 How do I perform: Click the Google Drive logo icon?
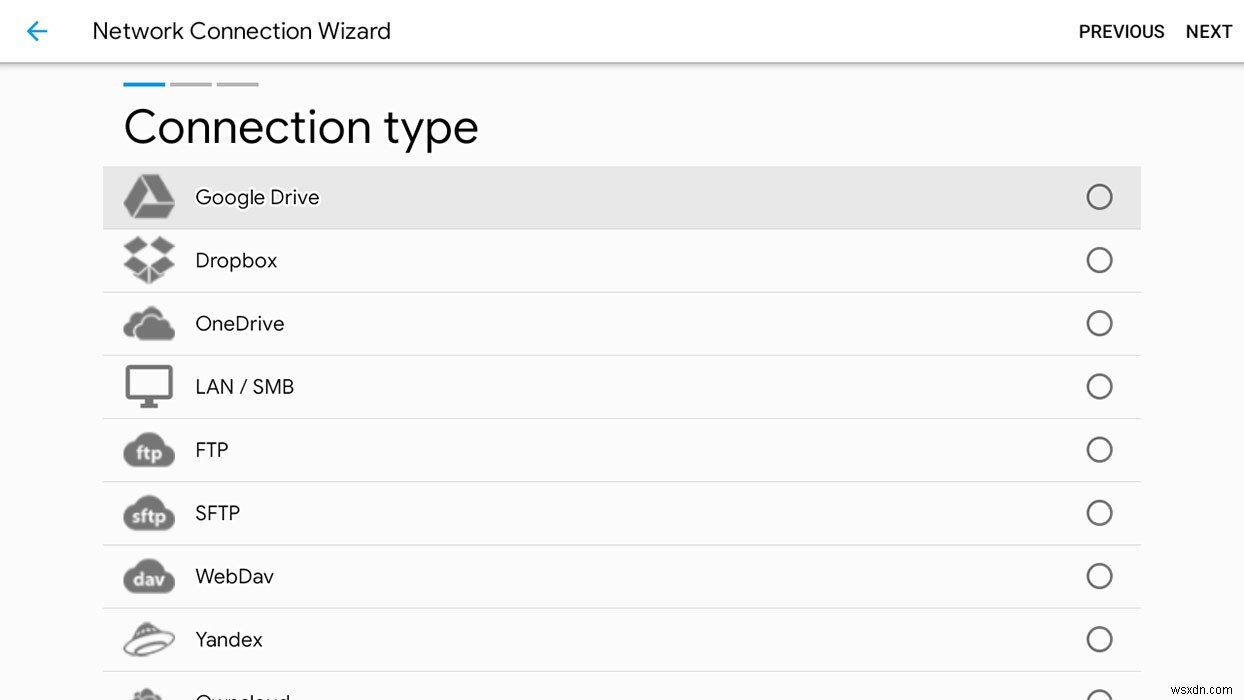click(148, 197)
